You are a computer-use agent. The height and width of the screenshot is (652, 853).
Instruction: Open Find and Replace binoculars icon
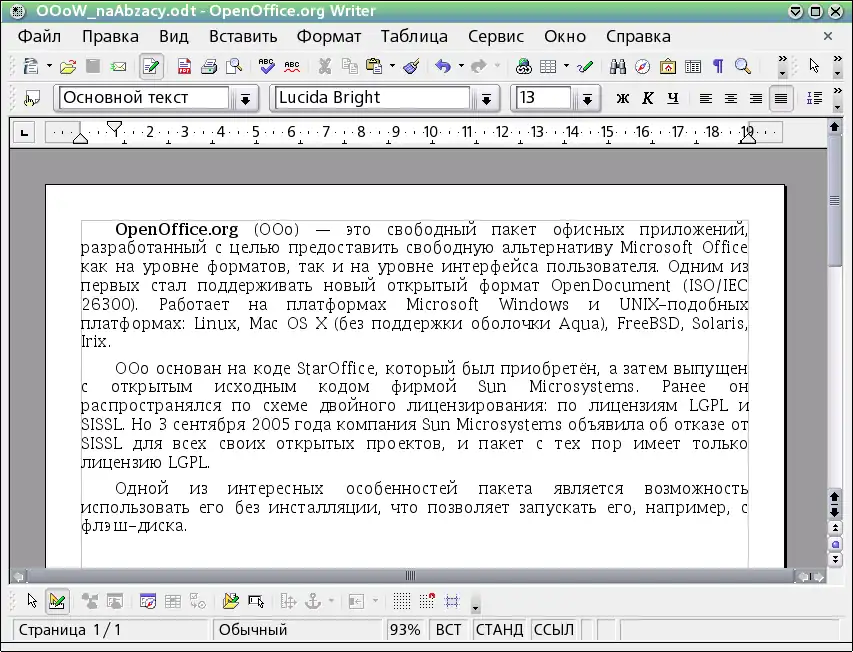pyautogui.click(x=617, y=67)
